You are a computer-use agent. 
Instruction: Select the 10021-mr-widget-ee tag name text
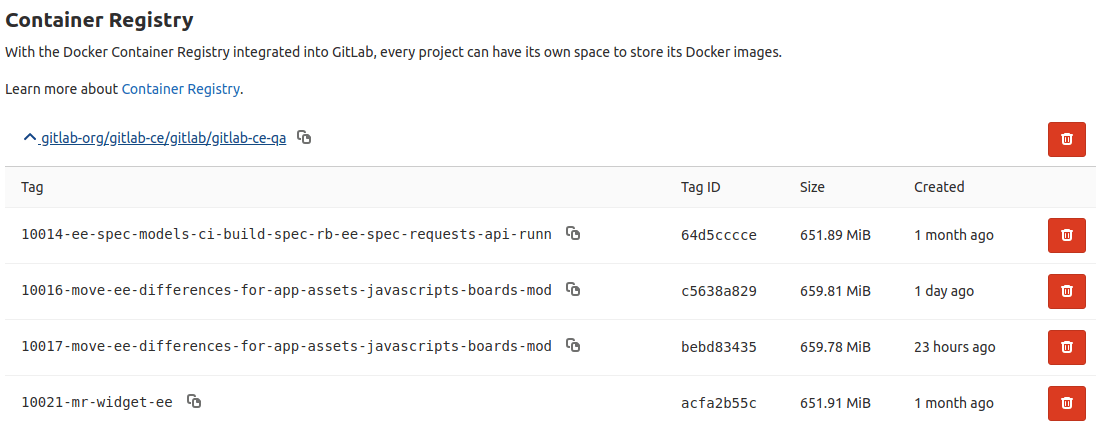click(96, 403)
